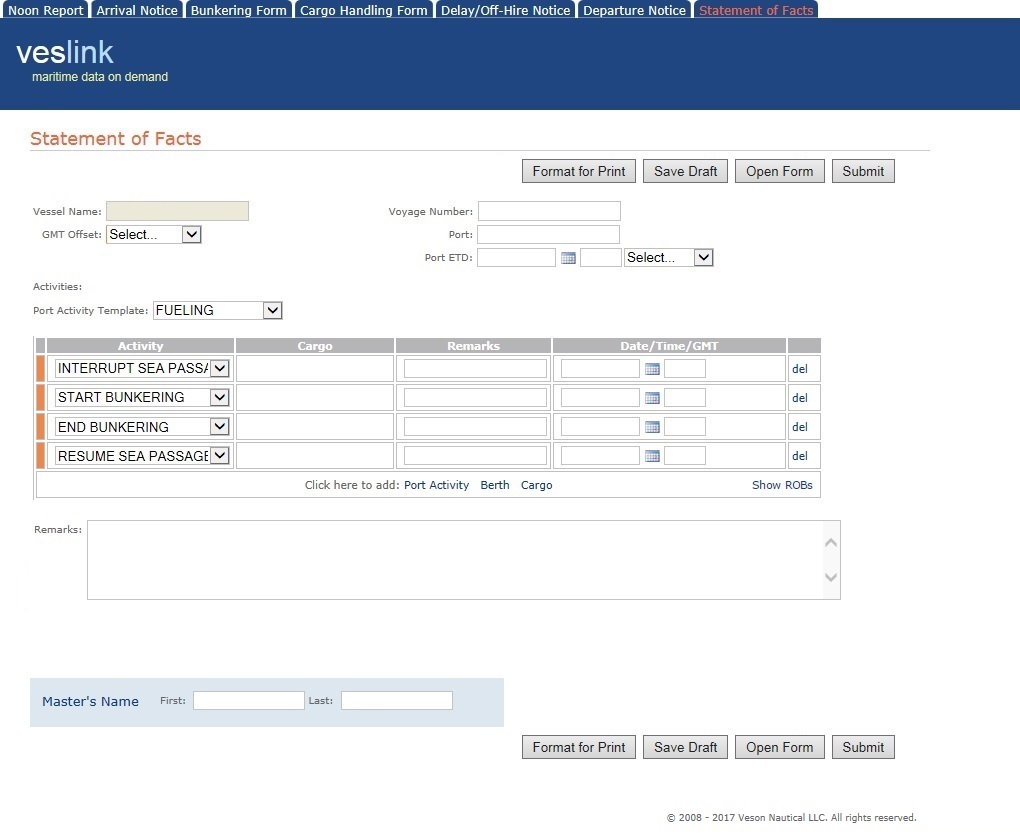1020x837 pixels.
Task: Add a Berth using the Berth link
Action: (494, 484)
